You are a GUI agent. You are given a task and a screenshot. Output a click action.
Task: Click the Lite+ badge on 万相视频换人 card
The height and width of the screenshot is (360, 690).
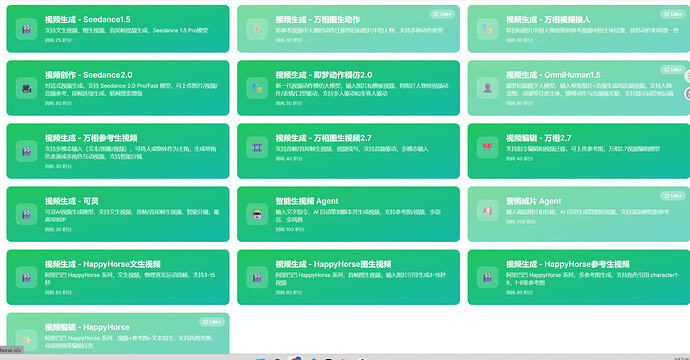coord(673,14)
